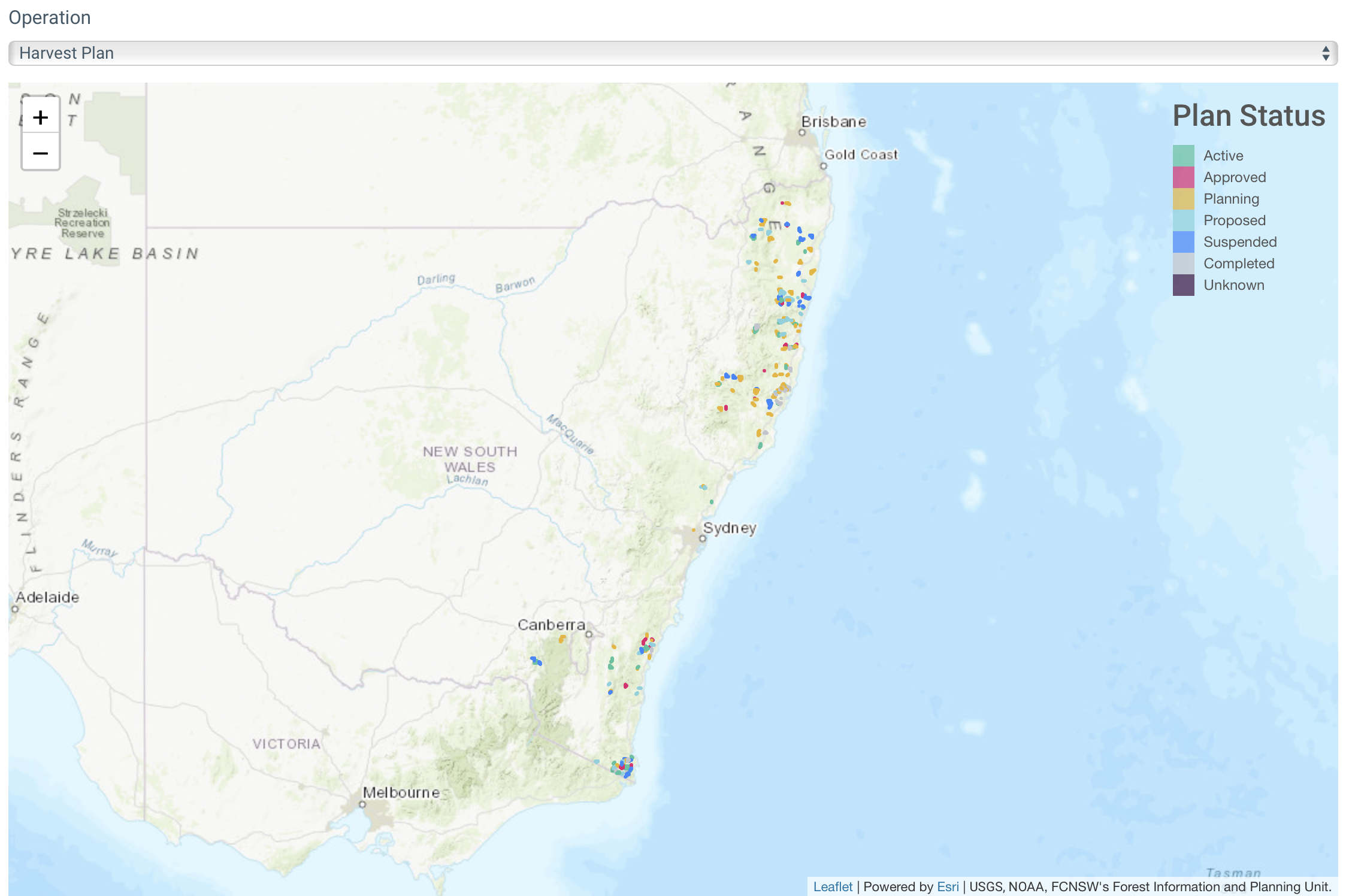Click the Adelaide city marker on map
The width and height of the screenshot is (1349, 896).
(15, 609)
